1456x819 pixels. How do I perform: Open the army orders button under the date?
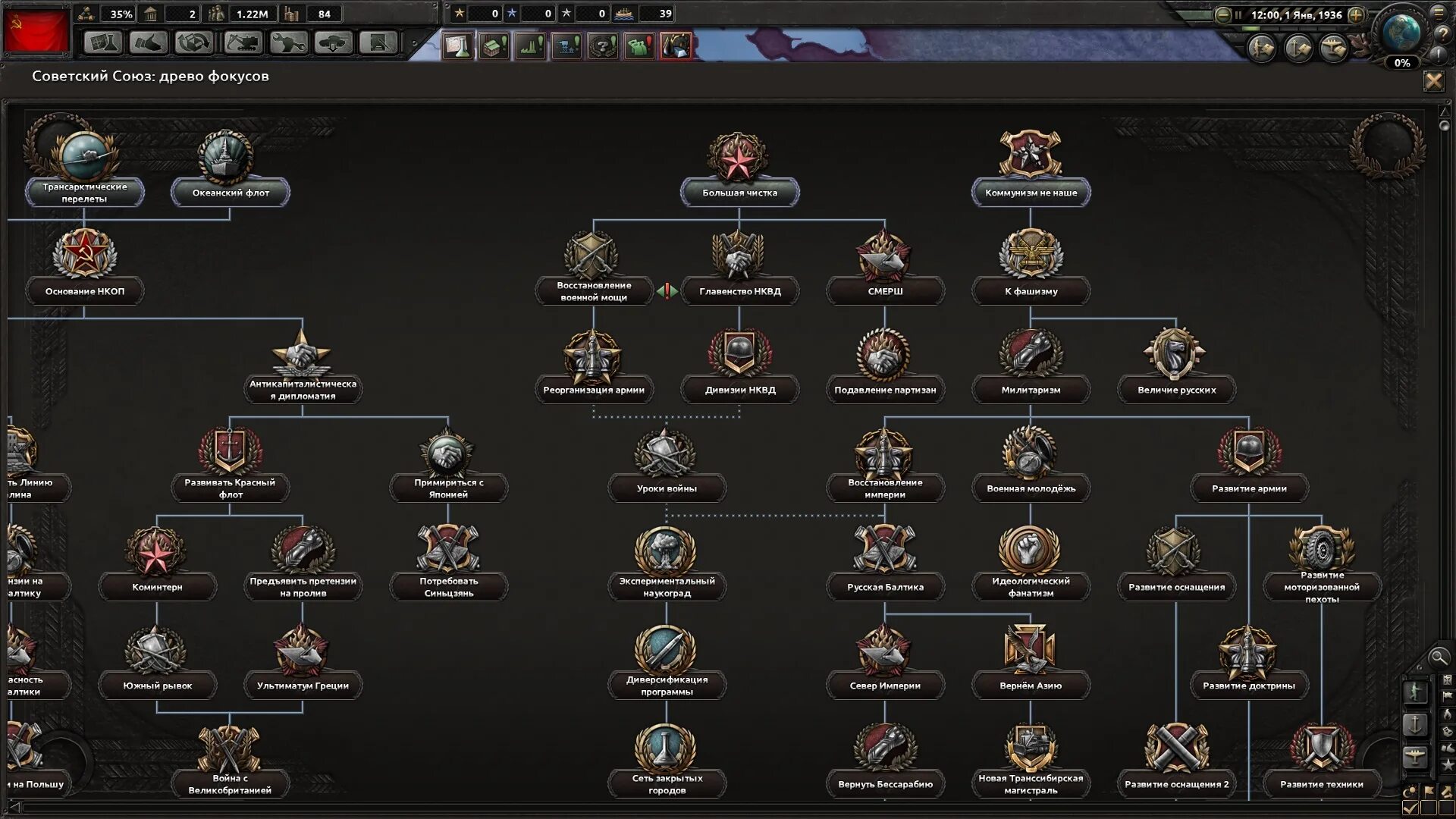pos(1262,49)
